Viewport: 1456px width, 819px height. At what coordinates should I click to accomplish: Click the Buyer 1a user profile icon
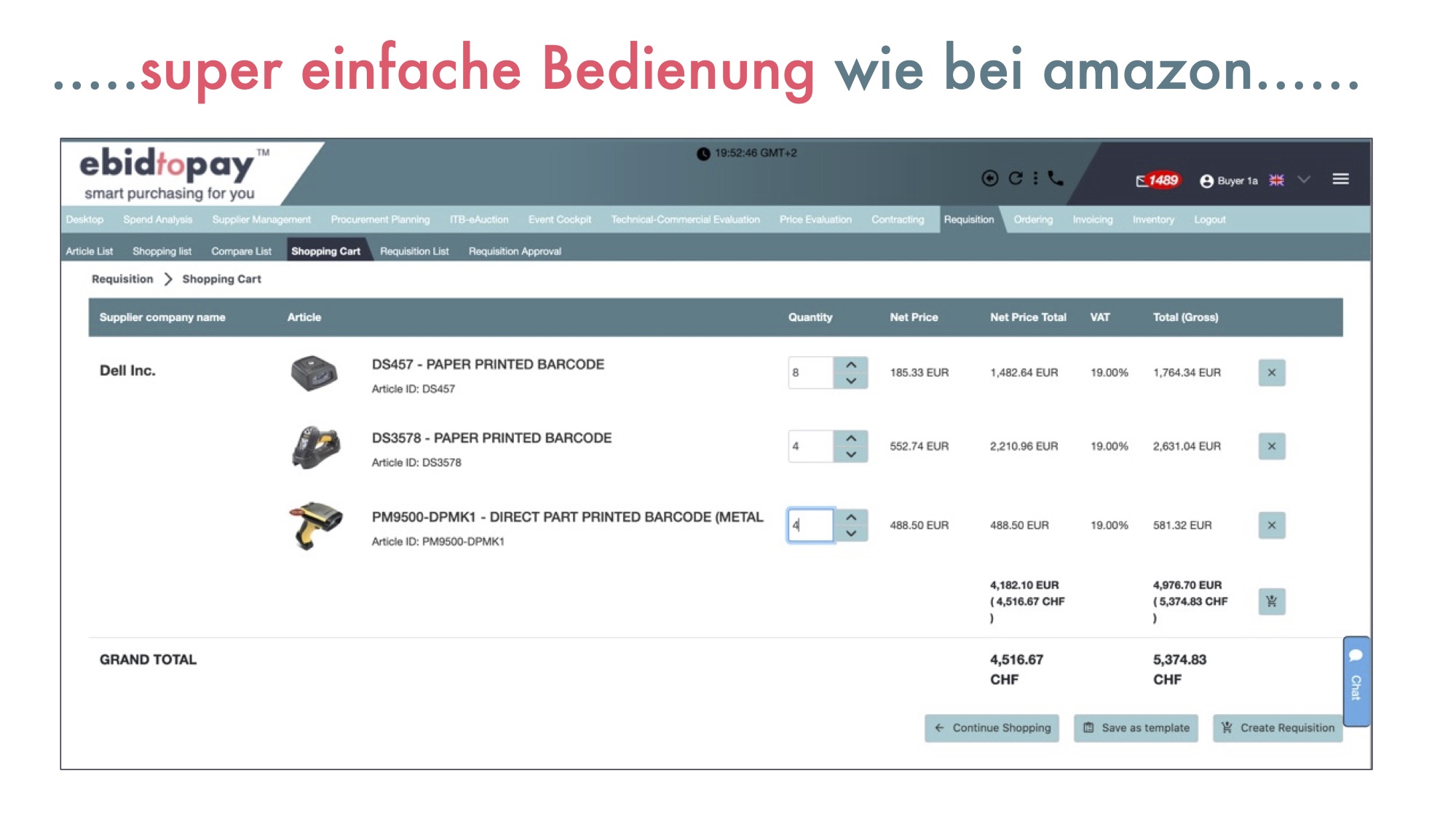click(1206, 181)
